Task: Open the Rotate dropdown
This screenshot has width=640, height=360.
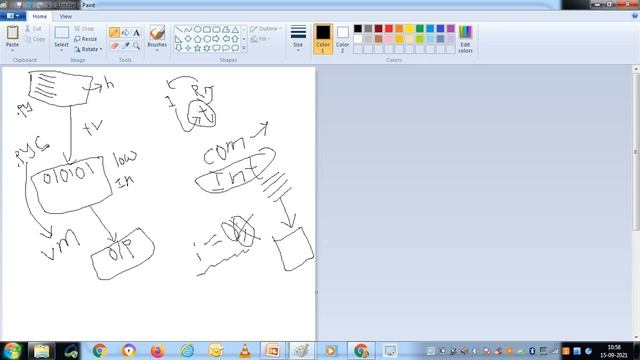Action: click(88, 49)
